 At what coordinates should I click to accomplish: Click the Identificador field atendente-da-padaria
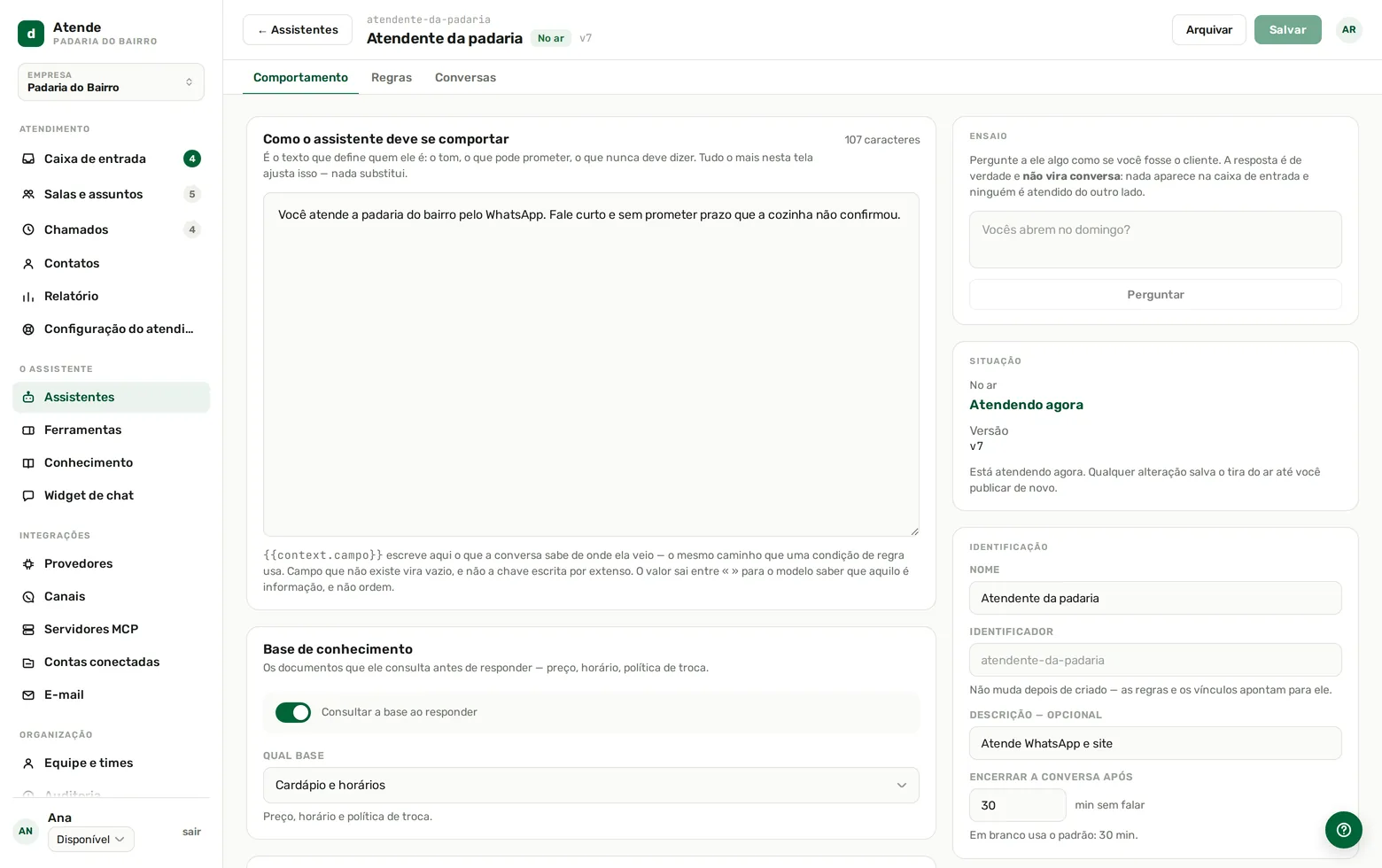tap(1155, 661)
